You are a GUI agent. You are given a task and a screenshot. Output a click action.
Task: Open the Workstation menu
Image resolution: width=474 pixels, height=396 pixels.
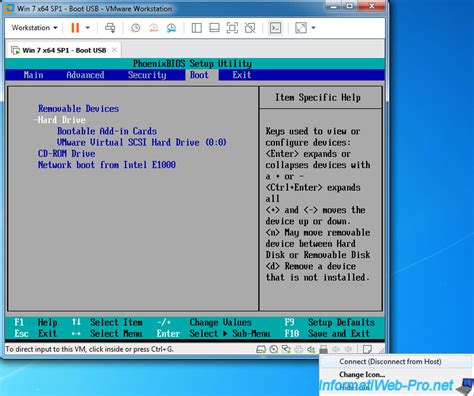[35, 28]
